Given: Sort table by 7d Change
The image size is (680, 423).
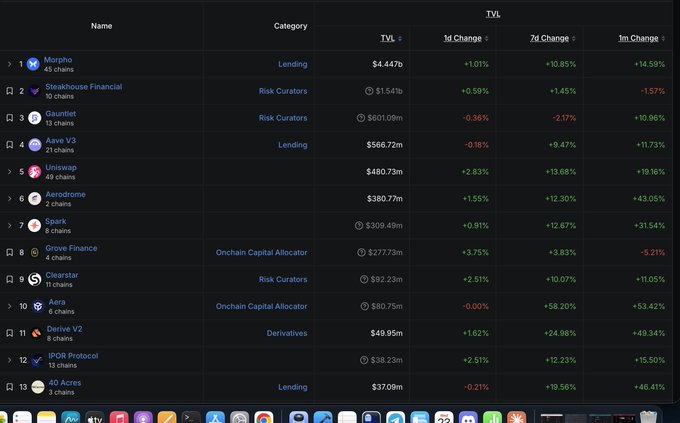Looking at the screenshot, I should pyautogui.click(x=553, y=38).
